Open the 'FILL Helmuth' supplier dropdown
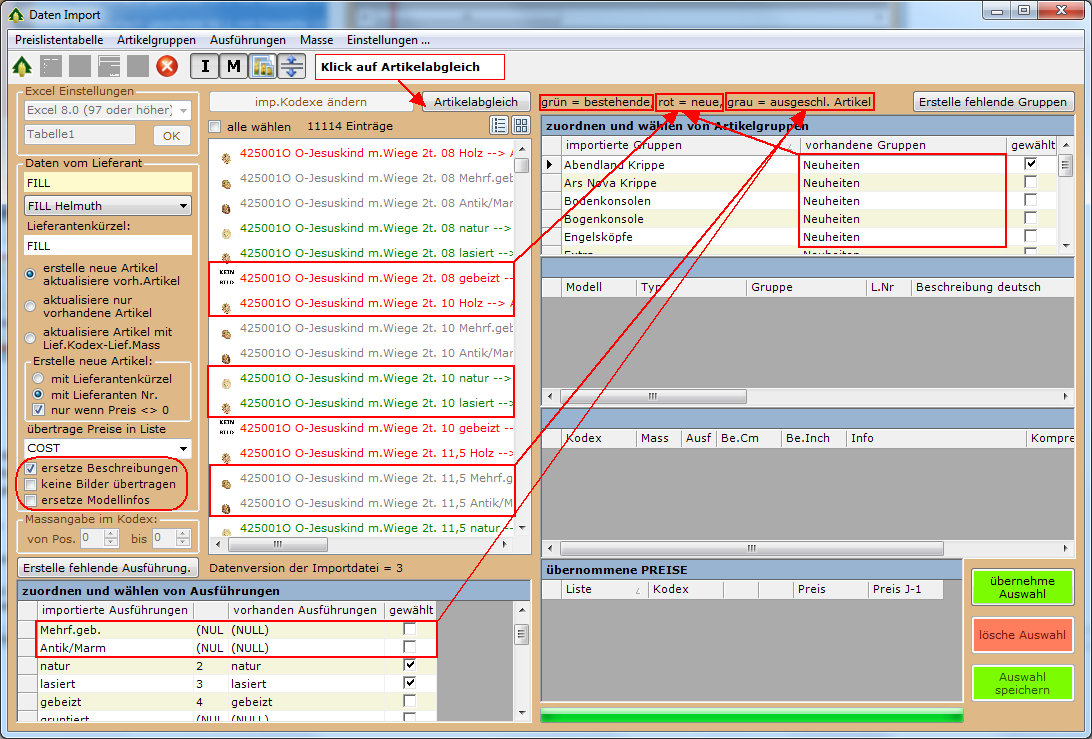This screenshot has height=739, width=1092. click(x=107, y=206)
